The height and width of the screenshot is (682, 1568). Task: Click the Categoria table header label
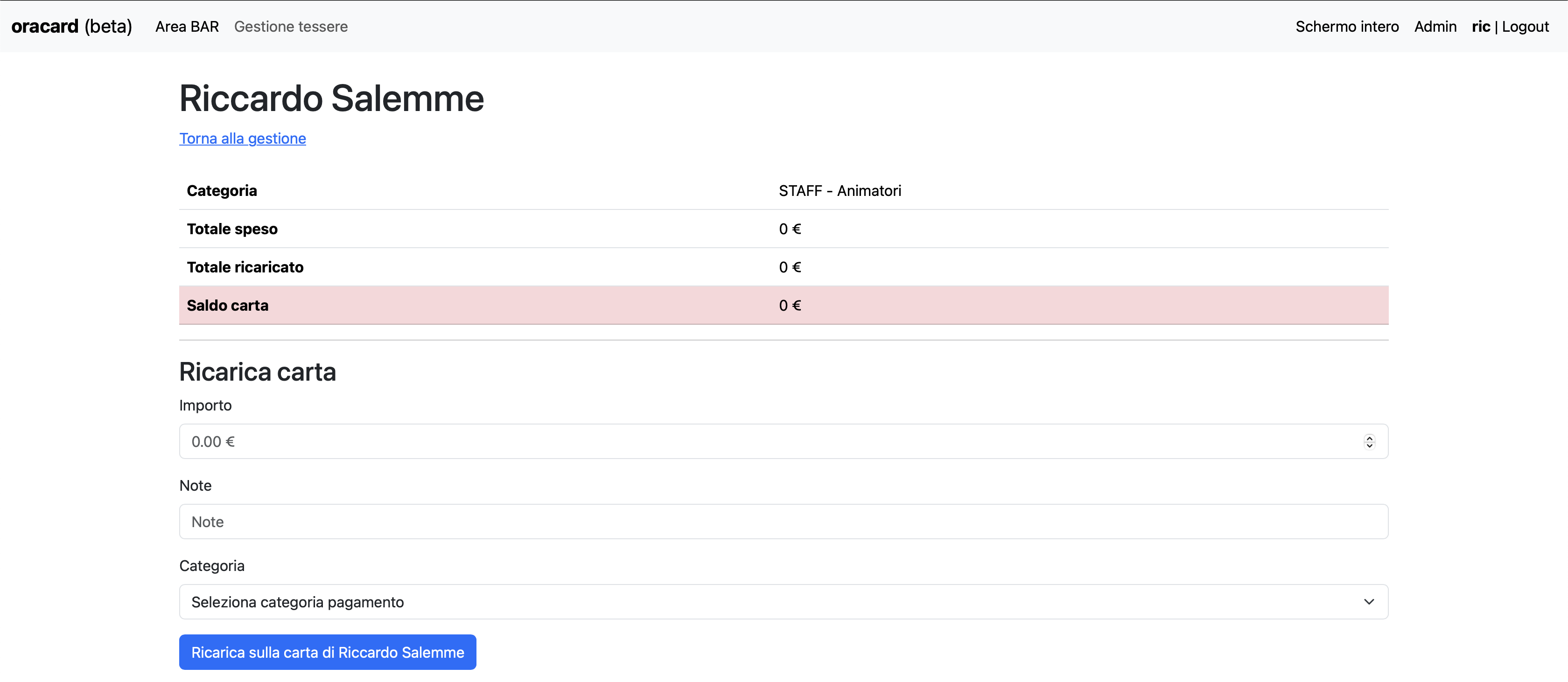(222, 191)
